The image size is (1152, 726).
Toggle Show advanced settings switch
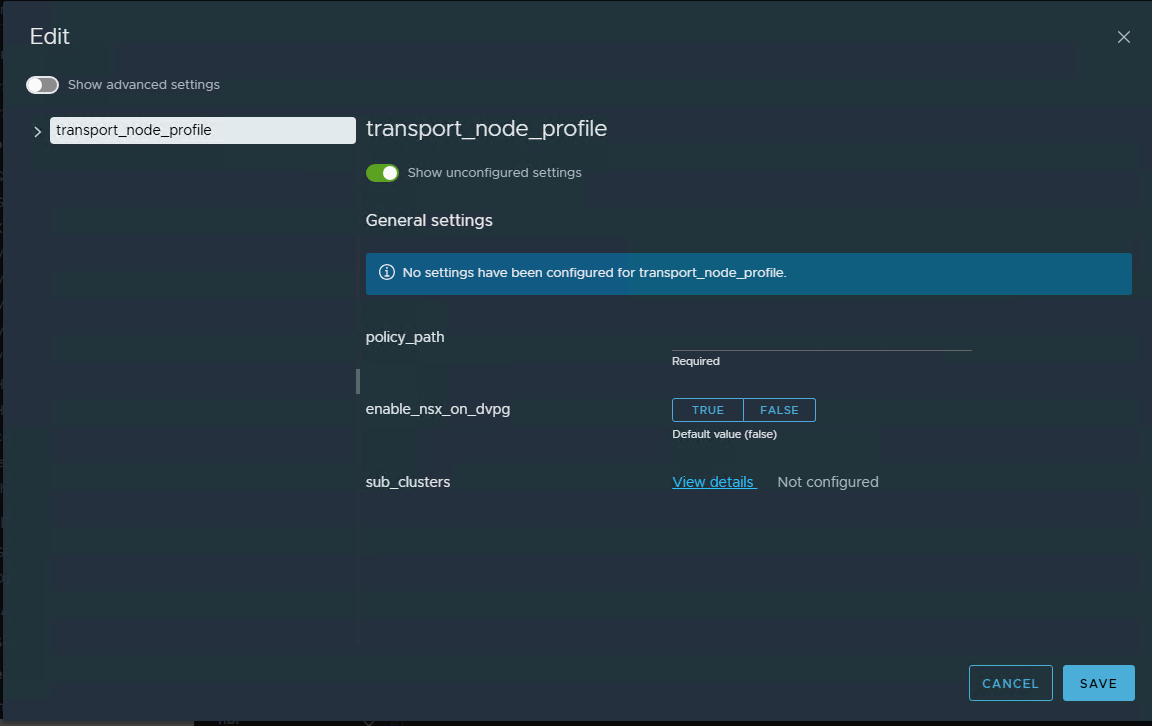tap(42, 85)
